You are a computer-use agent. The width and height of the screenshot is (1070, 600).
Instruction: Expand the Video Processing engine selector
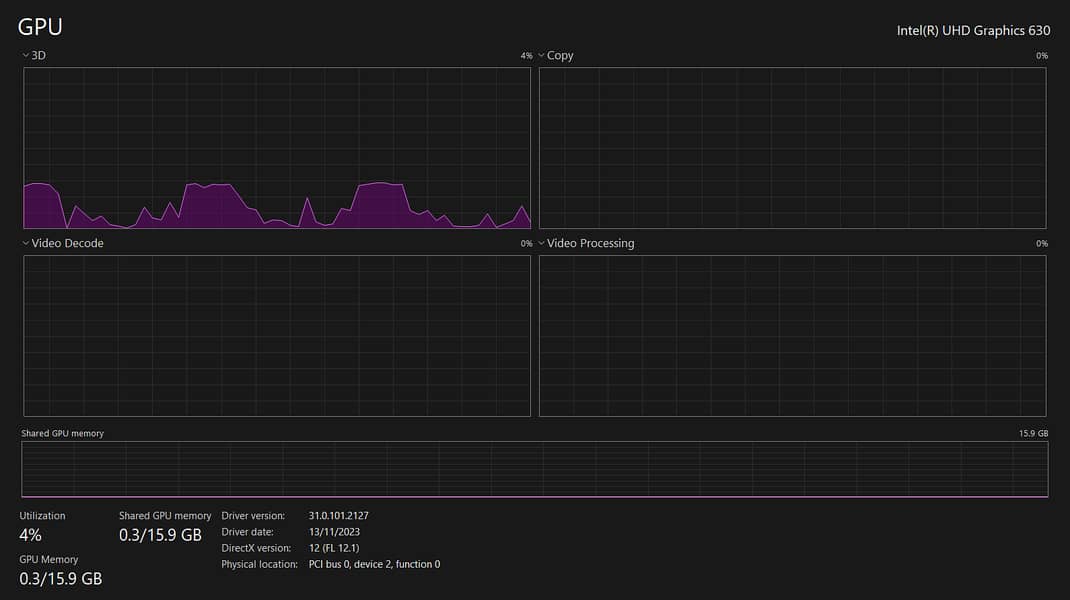(x=585, y=243)
